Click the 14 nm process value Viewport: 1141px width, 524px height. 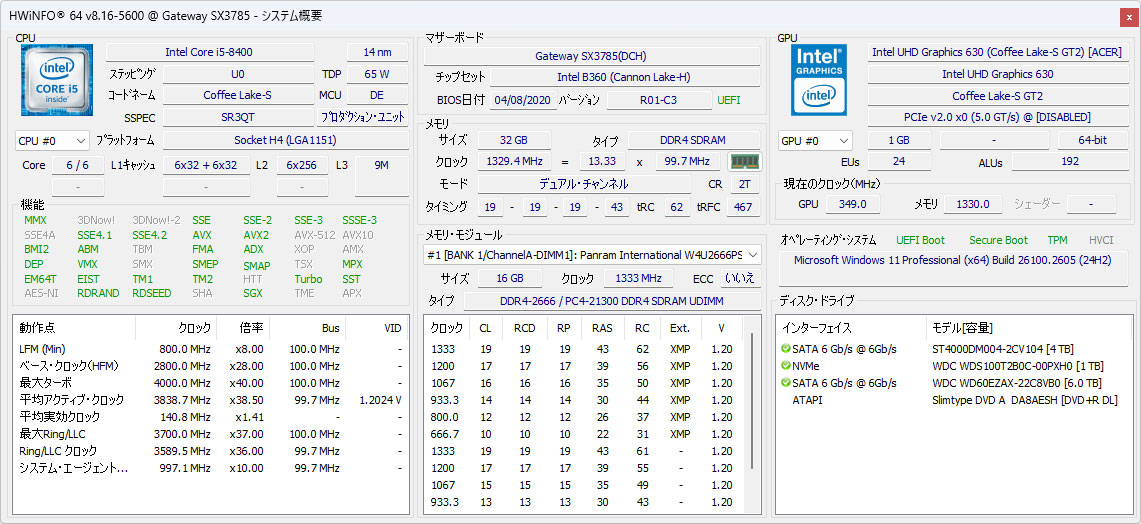377,52
